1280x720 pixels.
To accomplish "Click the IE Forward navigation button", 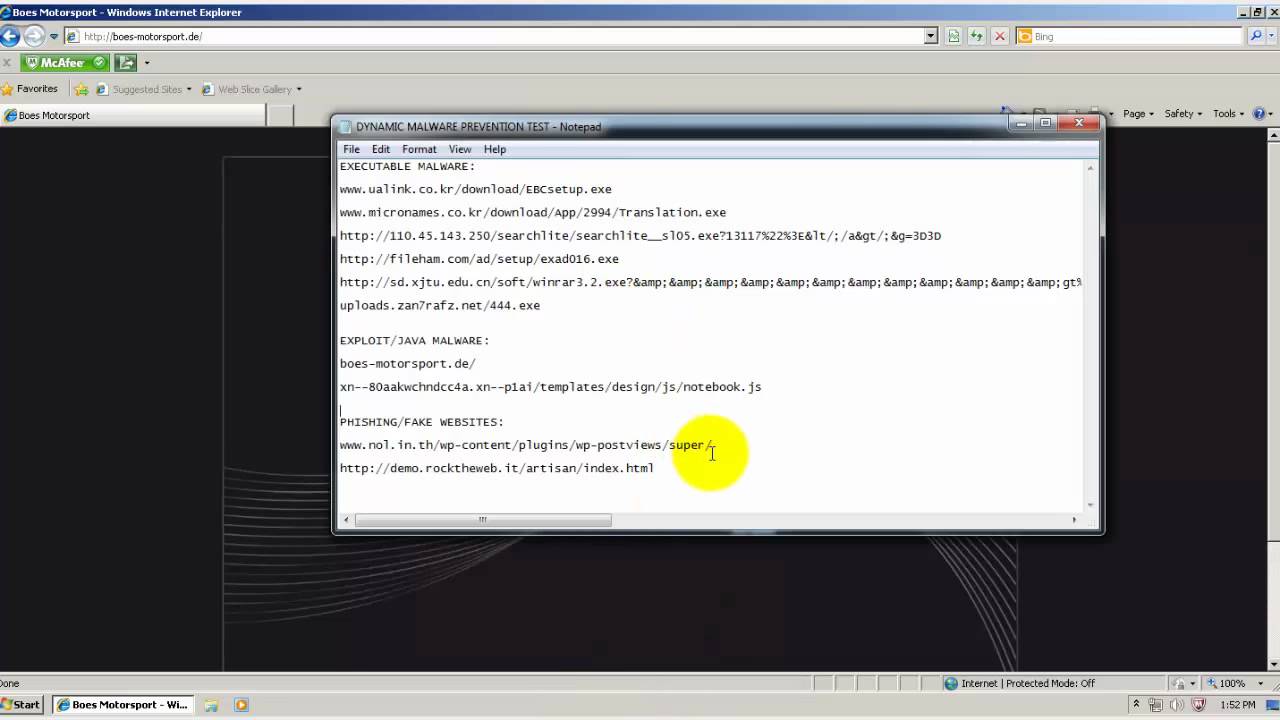I will (x=33, y=36).
